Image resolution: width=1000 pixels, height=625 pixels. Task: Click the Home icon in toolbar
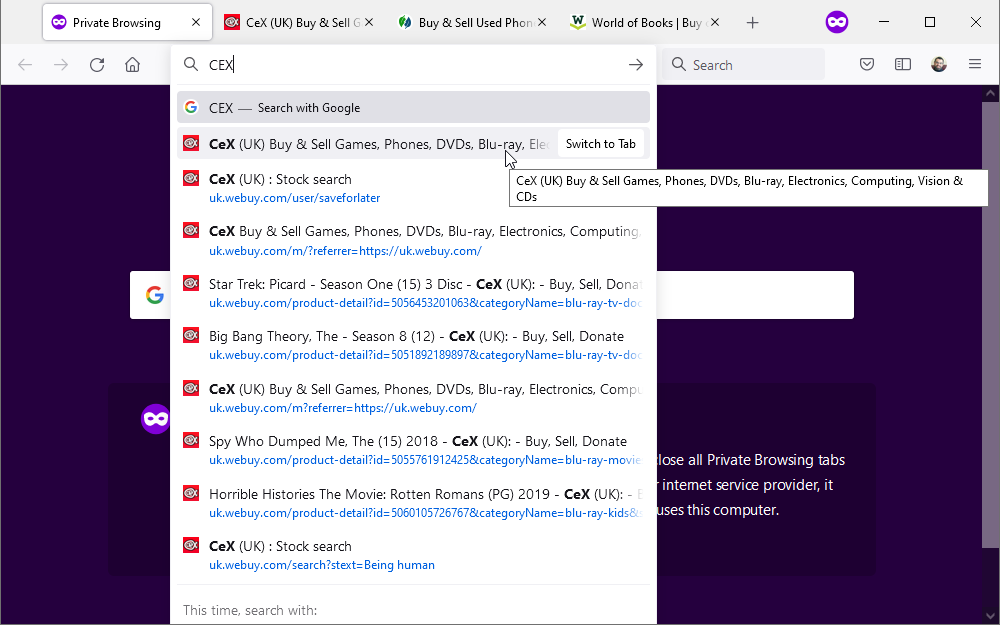coord(132,65)
